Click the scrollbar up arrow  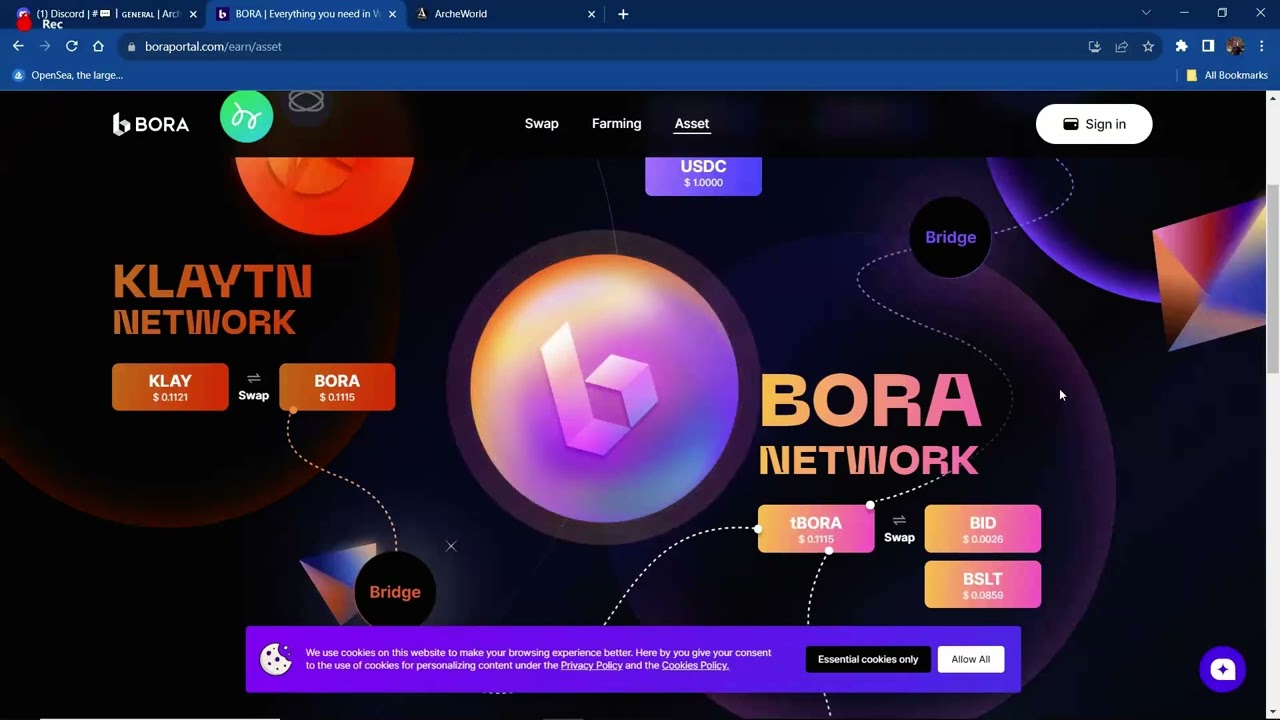pyautogui.click(x=1273, y=98)
